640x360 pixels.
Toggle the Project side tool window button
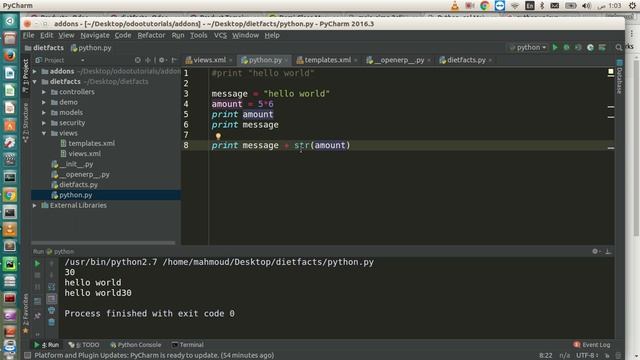pyautogui.click(x=26, y=76)
